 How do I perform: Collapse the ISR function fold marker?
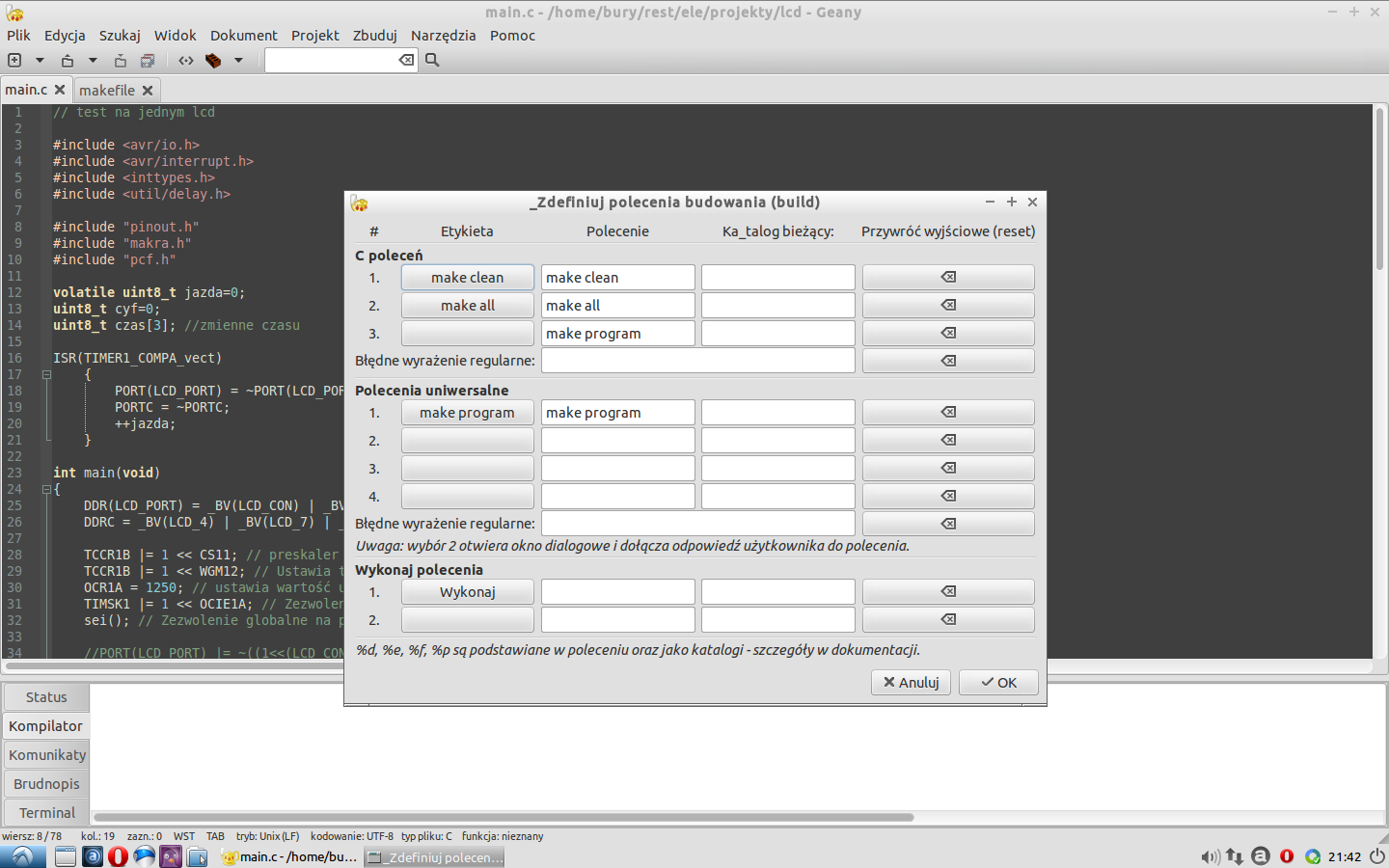point(46,374)
